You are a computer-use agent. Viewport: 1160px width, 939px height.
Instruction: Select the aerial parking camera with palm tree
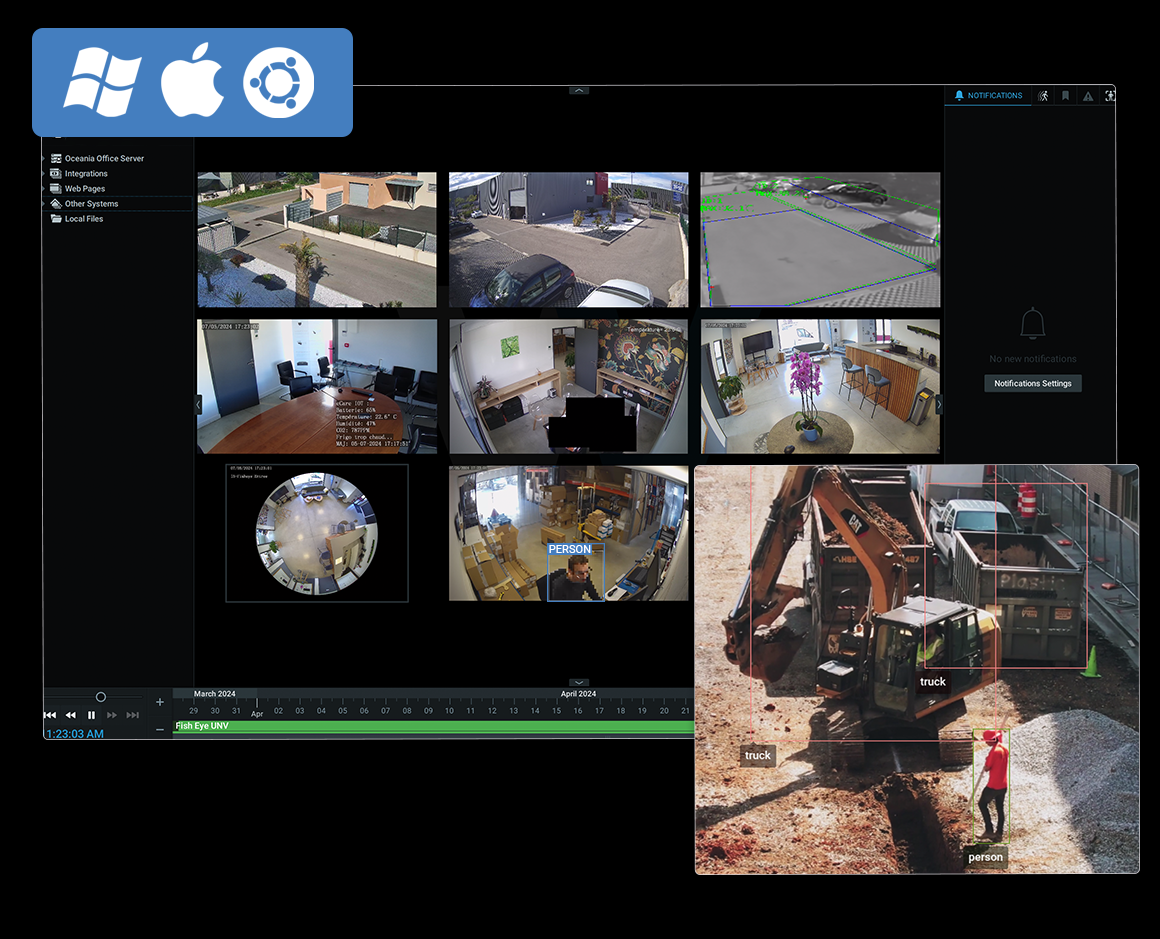(317, 240)
